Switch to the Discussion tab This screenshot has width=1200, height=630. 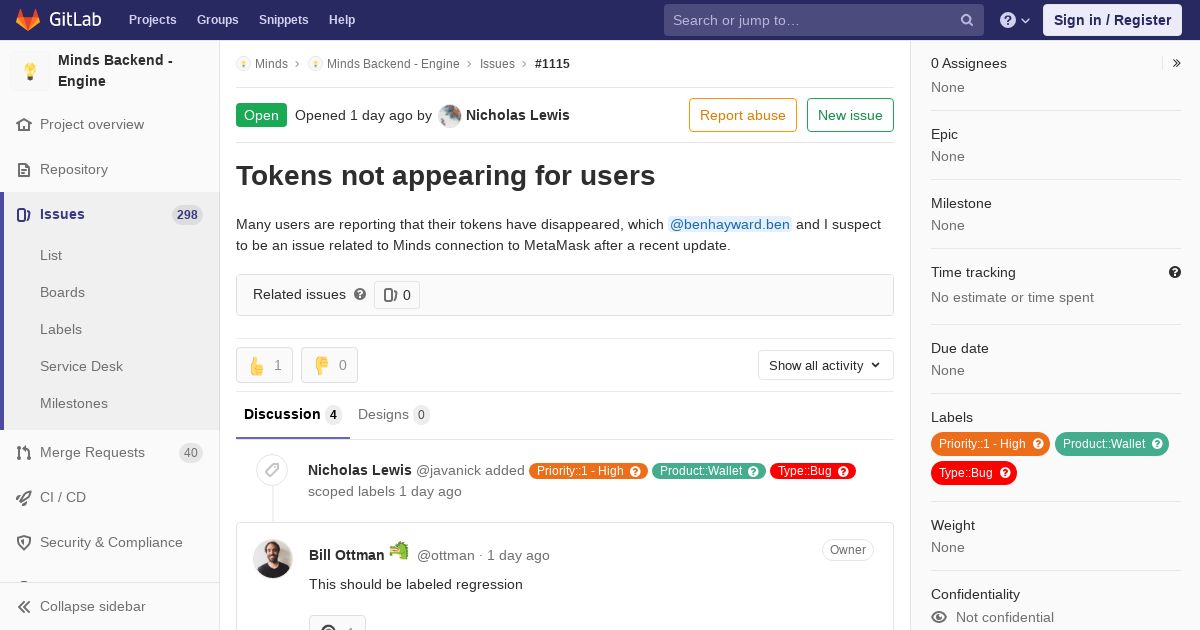[x=293, y=415]
